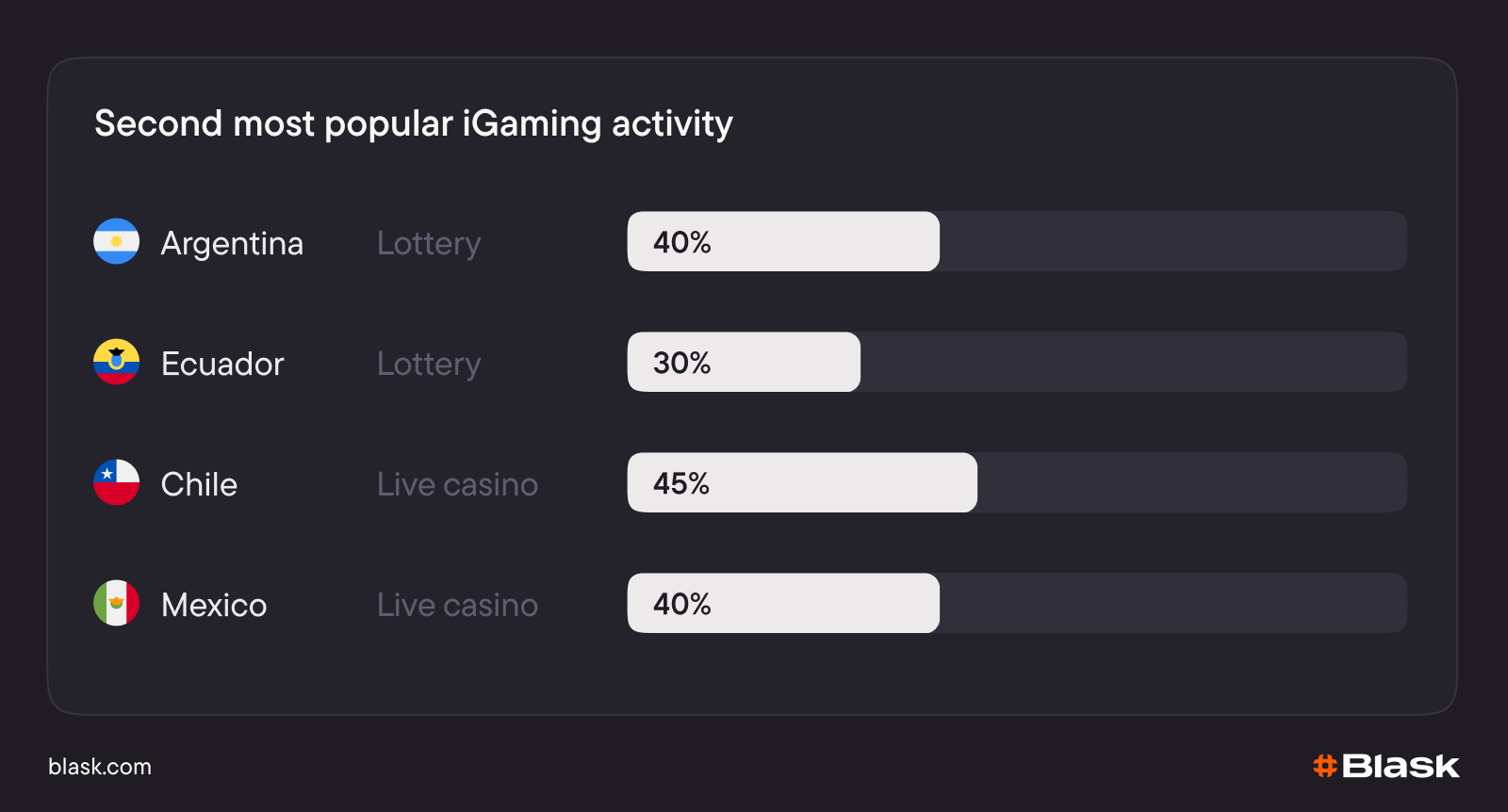Select the Ecuador country label
This screenshot has height=812, width=1508.
[x=222, y=364]
